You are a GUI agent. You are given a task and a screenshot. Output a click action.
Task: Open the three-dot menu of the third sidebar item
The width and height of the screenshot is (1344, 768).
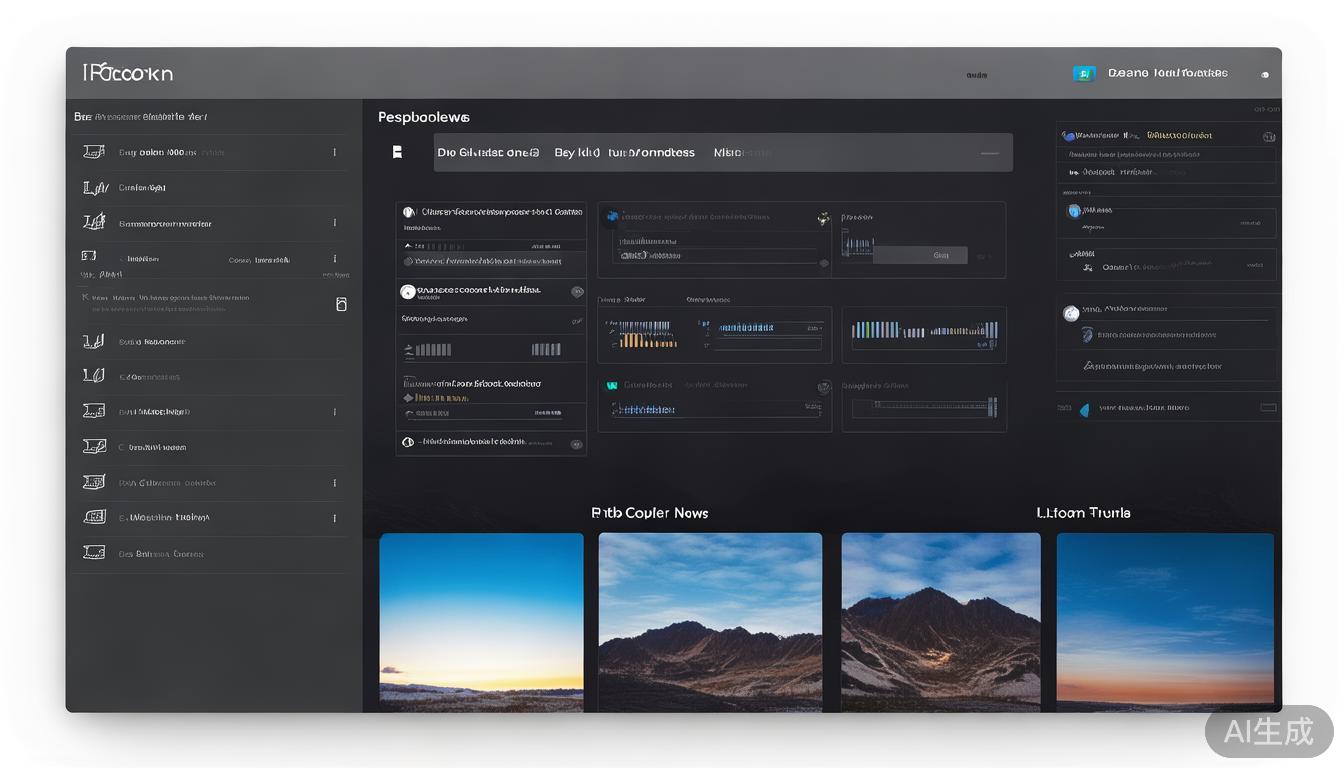click(334, 223)
